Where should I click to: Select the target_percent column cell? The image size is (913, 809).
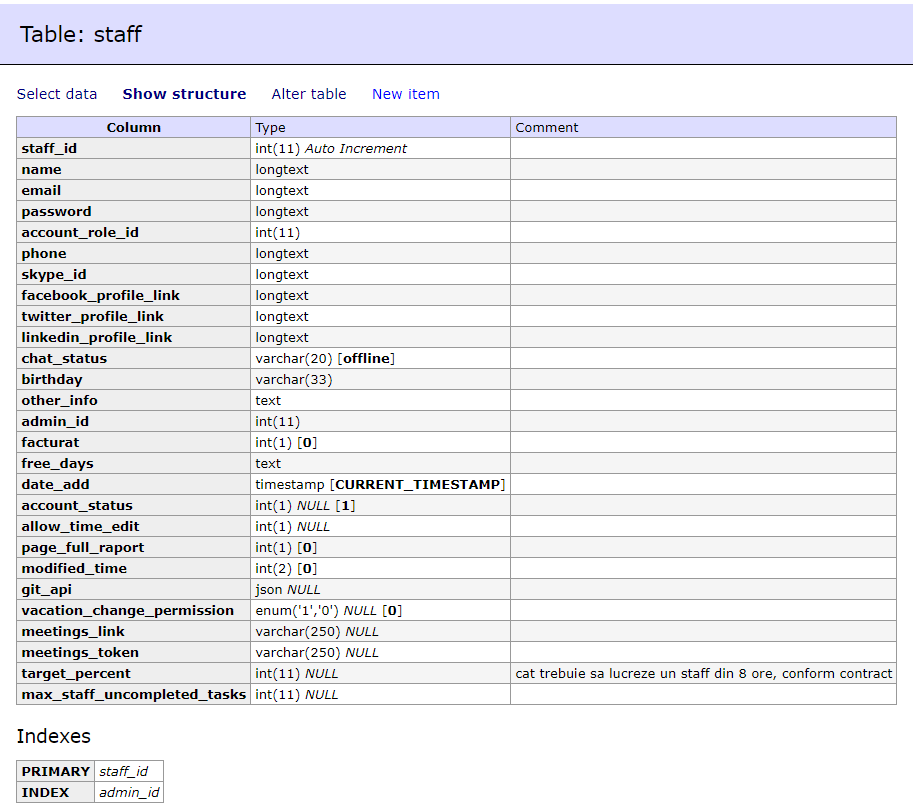point(133,673)
